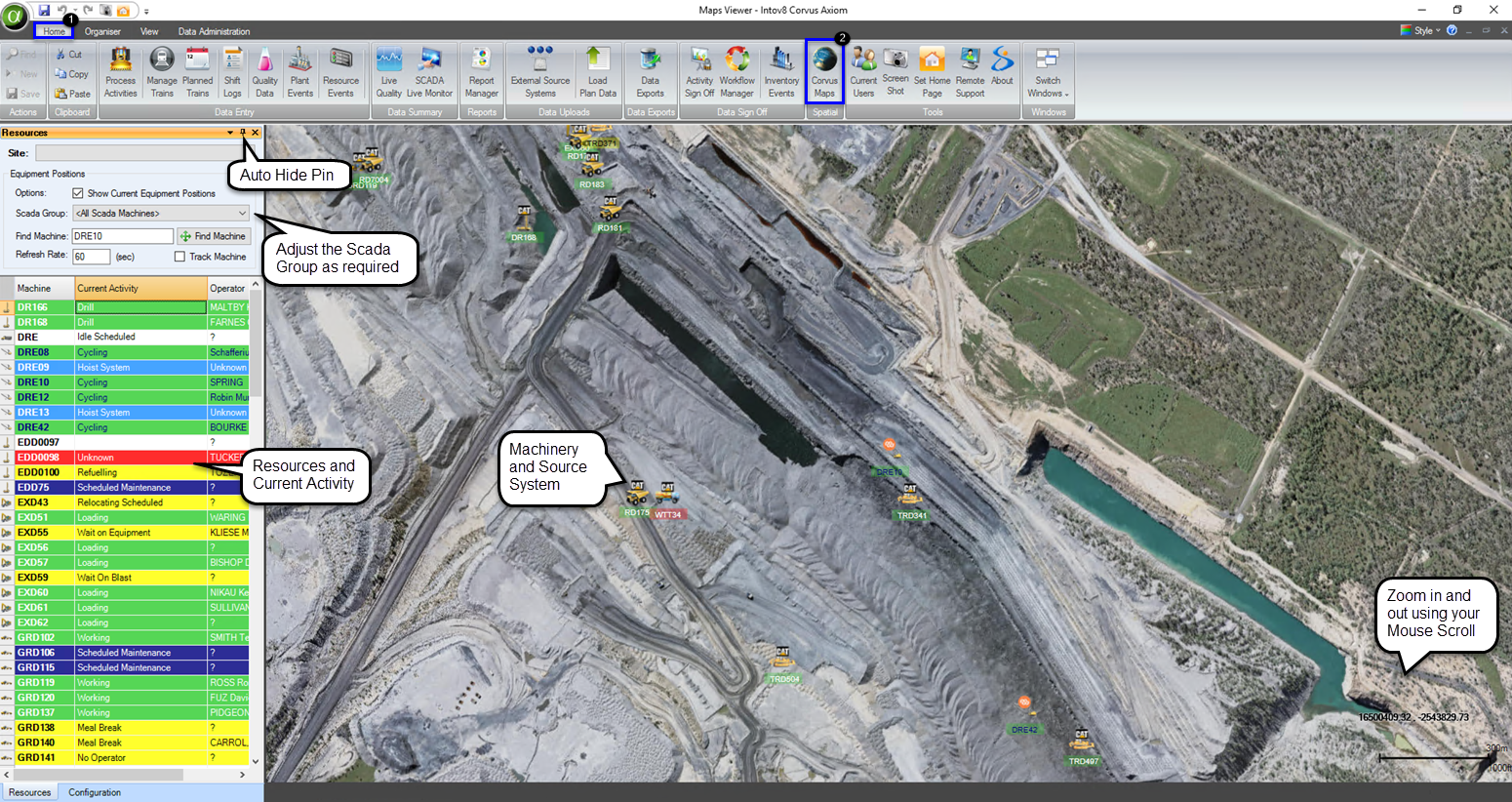
Task: Expand the Scada Group dropdown
Action: pos(242,213)
